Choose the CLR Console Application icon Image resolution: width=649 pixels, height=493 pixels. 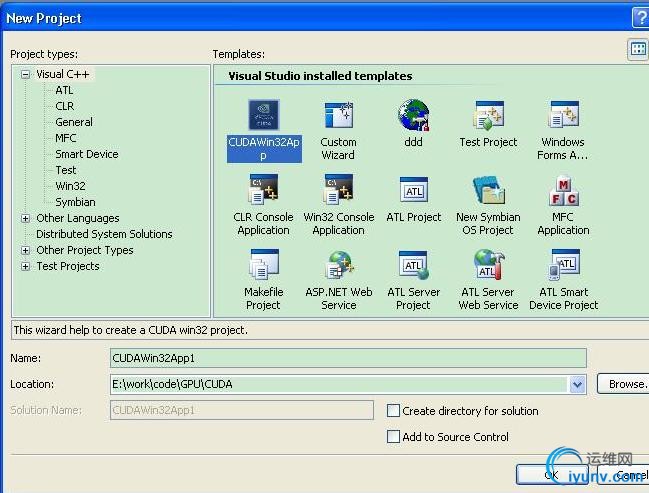click(263, 189)
